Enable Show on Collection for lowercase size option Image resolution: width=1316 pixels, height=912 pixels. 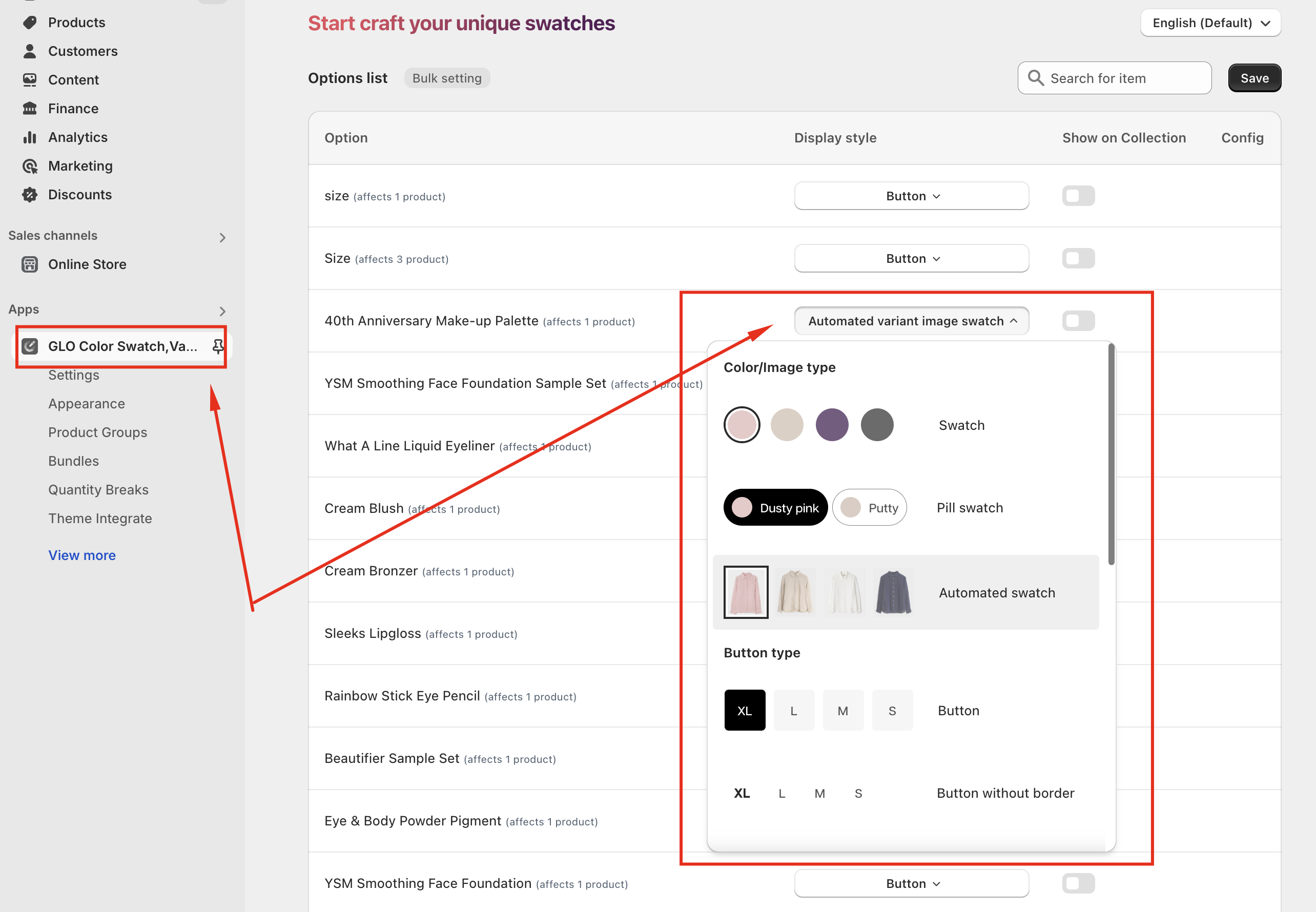click(1078, 196)
